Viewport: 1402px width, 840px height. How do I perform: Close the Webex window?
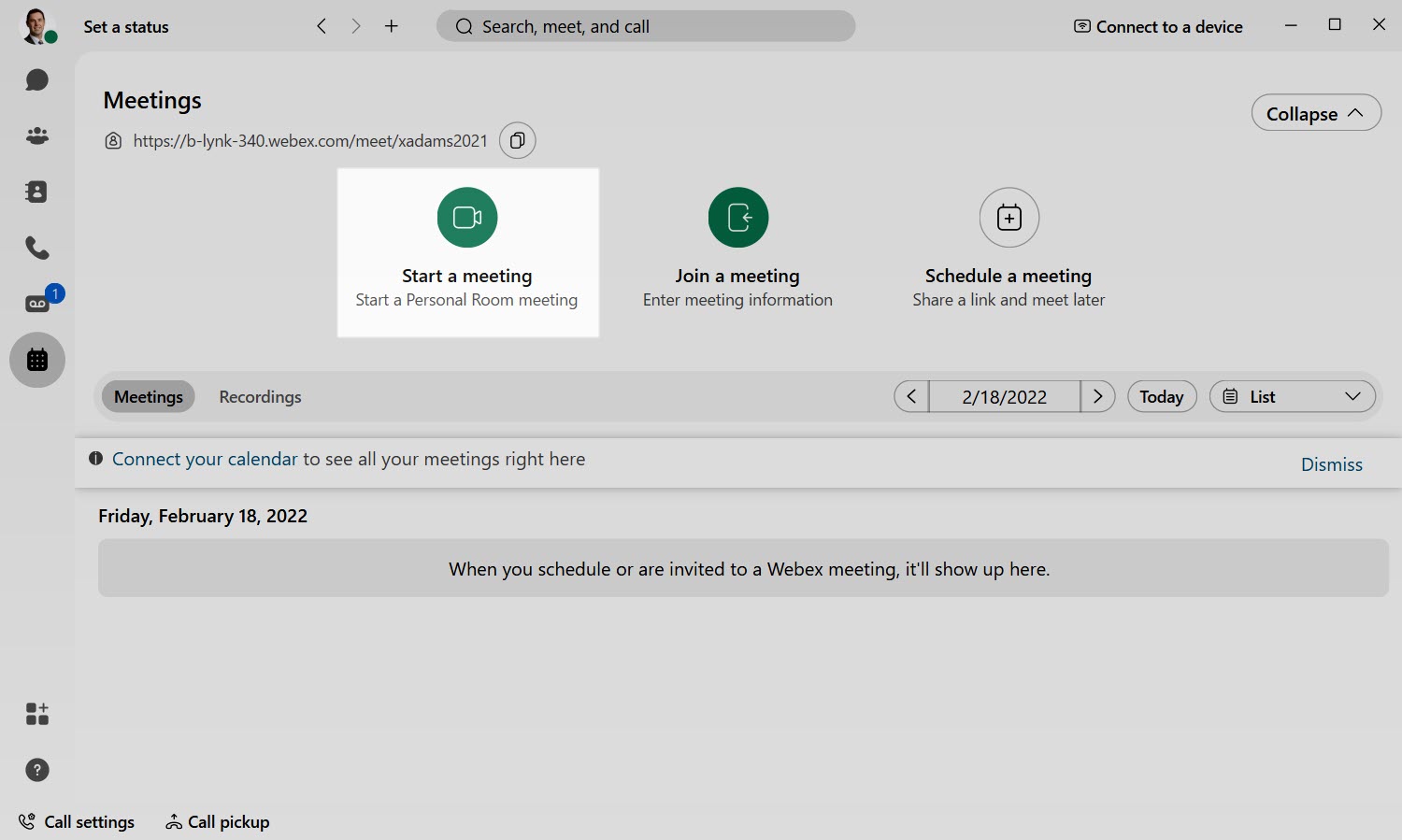click(x=1379, y=25)
